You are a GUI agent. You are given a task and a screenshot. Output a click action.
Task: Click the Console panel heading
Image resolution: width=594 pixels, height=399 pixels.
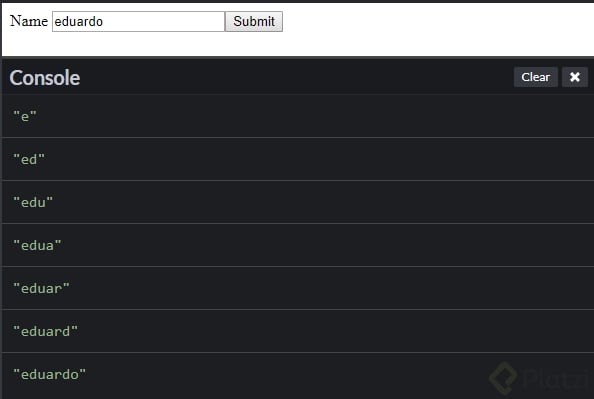point(45,78)
